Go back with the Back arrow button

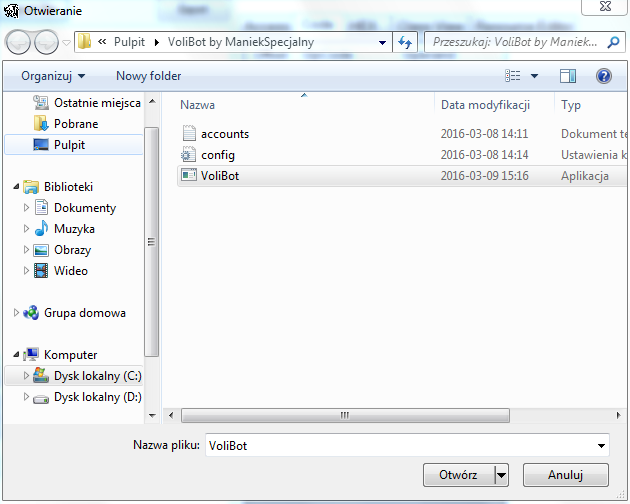tap(18, 42)
